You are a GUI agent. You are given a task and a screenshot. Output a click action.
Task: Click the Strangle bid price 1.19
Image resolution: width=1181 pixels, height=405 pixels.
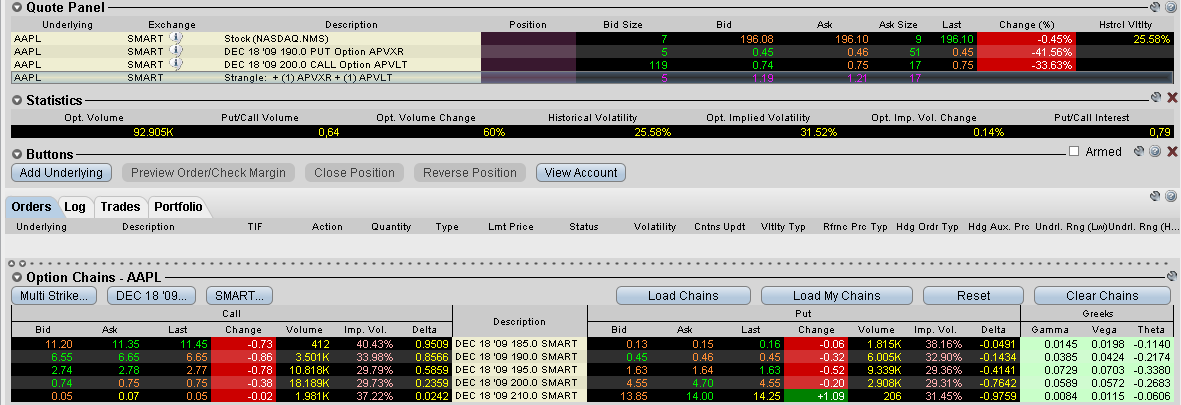[x=763, y=78]
